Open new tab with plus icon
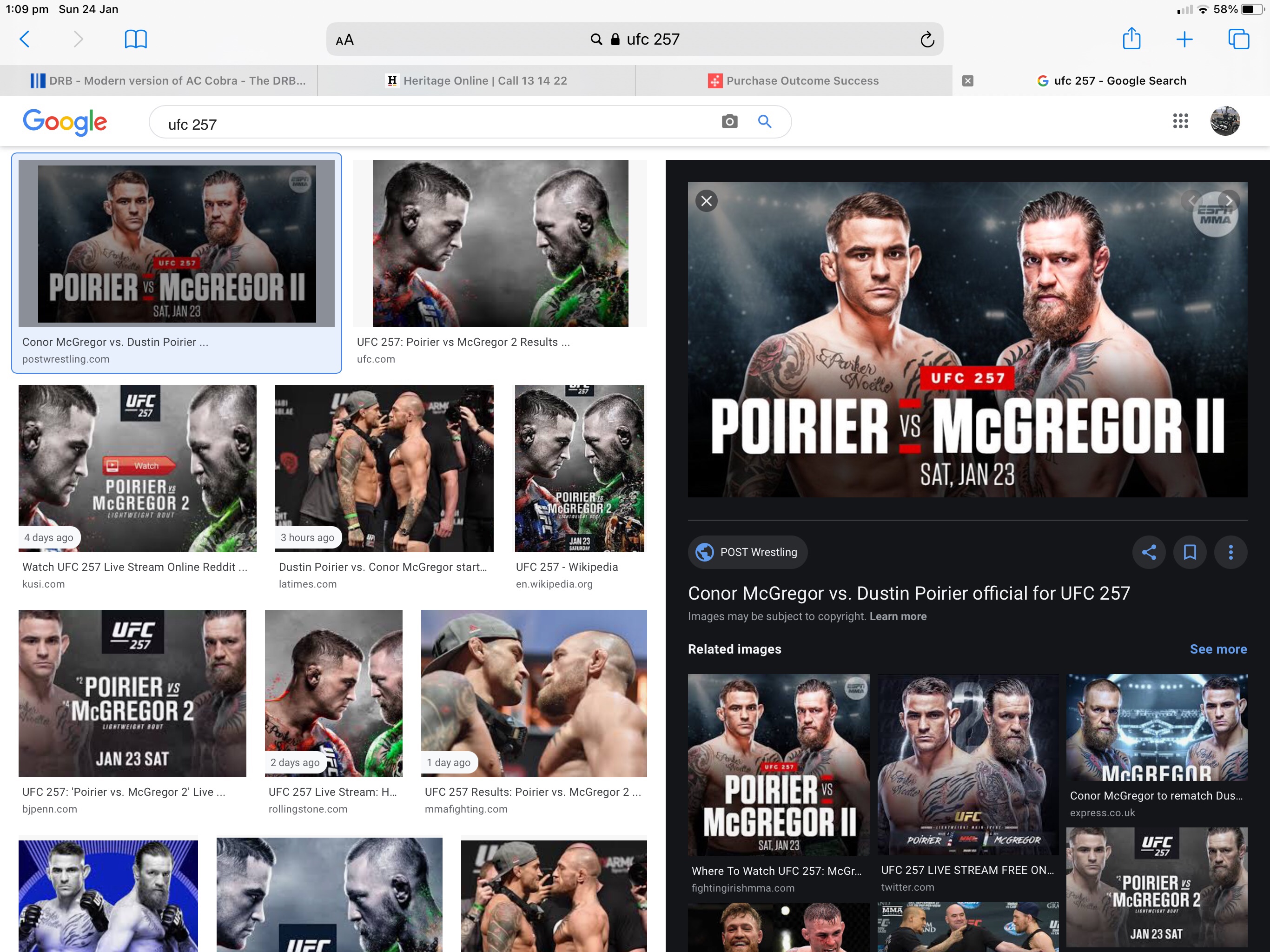This screenshot has height=952, width=1270. tap(1184, 39)
